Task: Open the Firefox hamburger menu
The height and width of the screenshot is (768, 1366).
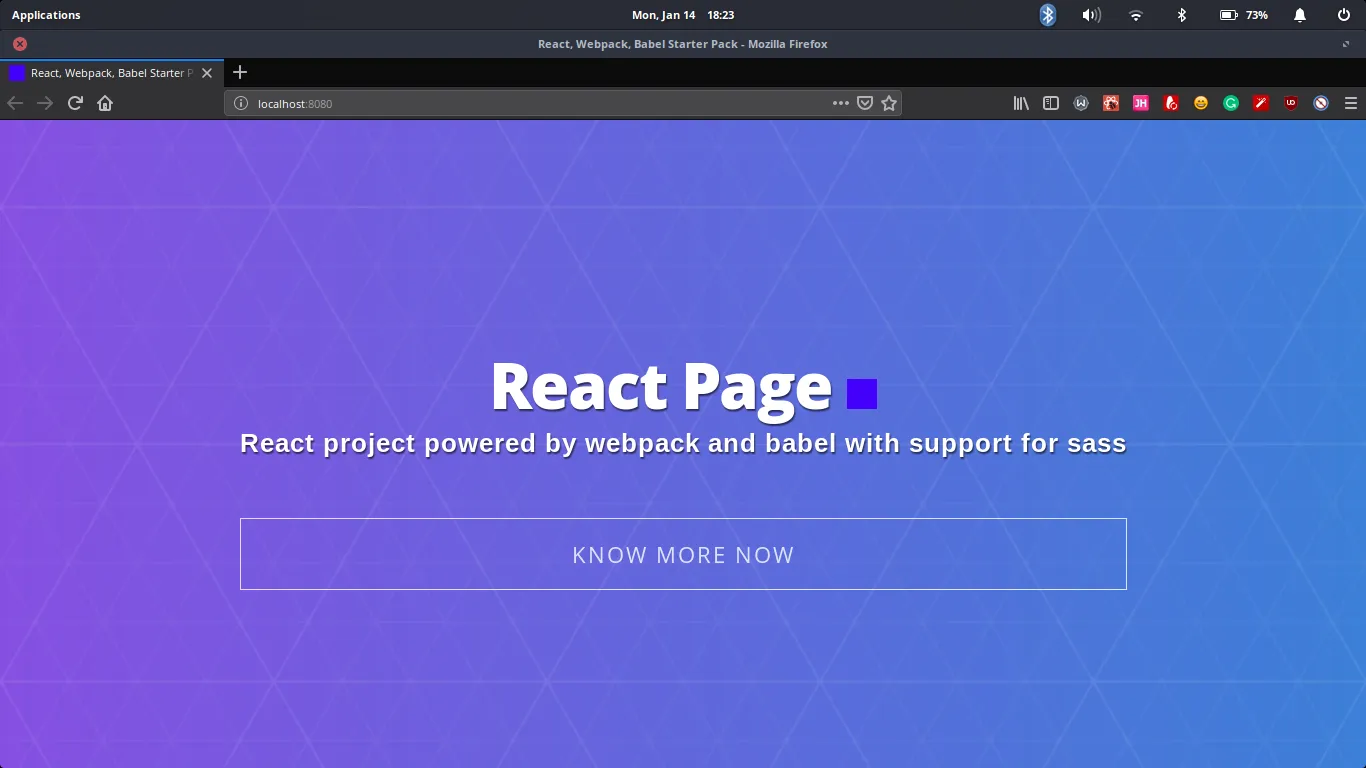Action: click(x=1350, y=103)
